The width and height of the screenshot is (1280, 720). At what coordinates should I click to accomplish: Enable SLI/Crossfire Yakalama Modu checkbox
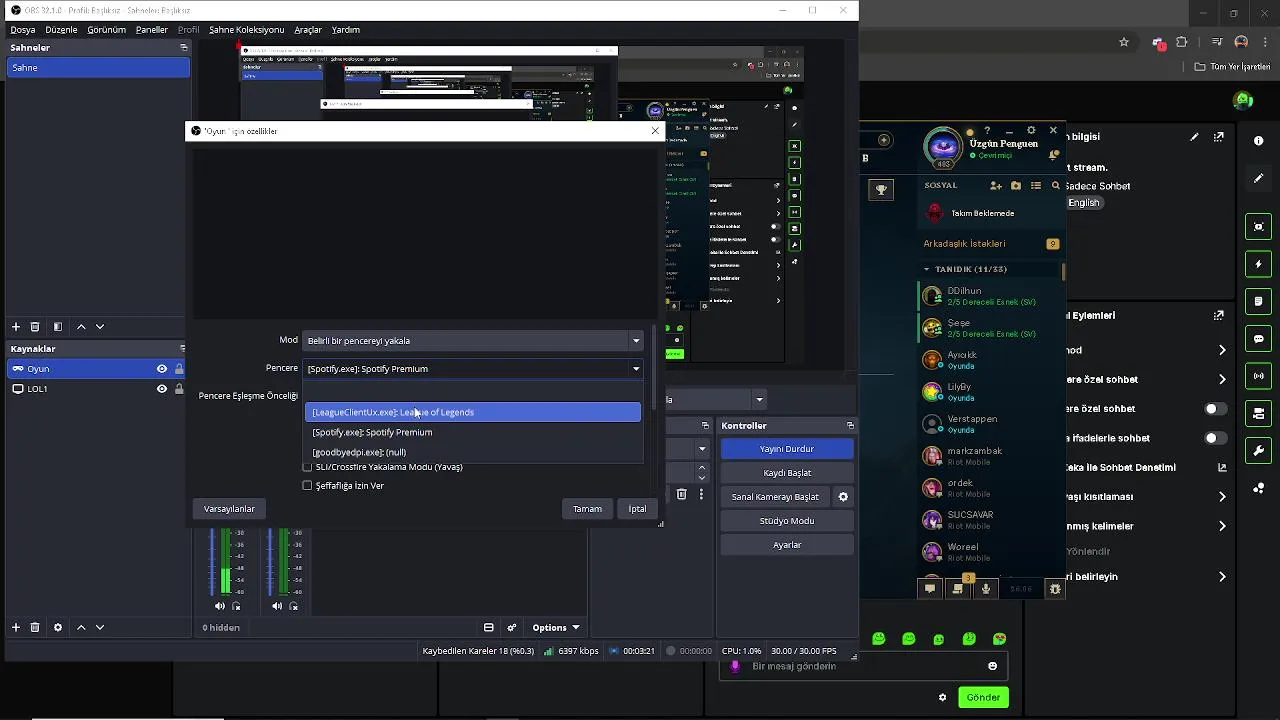308,467
